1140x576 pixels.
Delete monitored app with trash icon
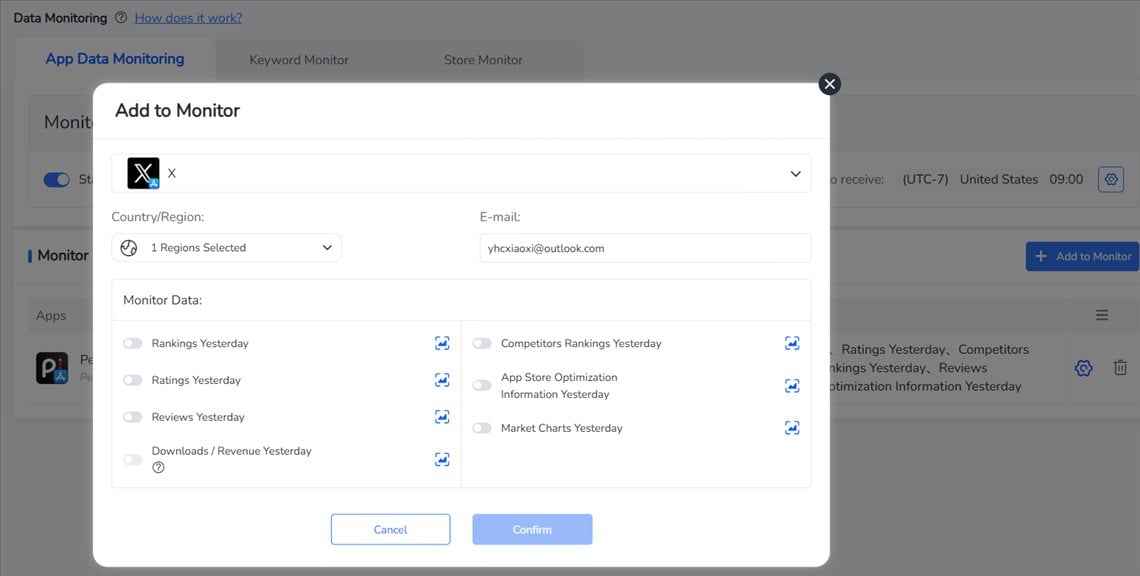[1120, 368]
